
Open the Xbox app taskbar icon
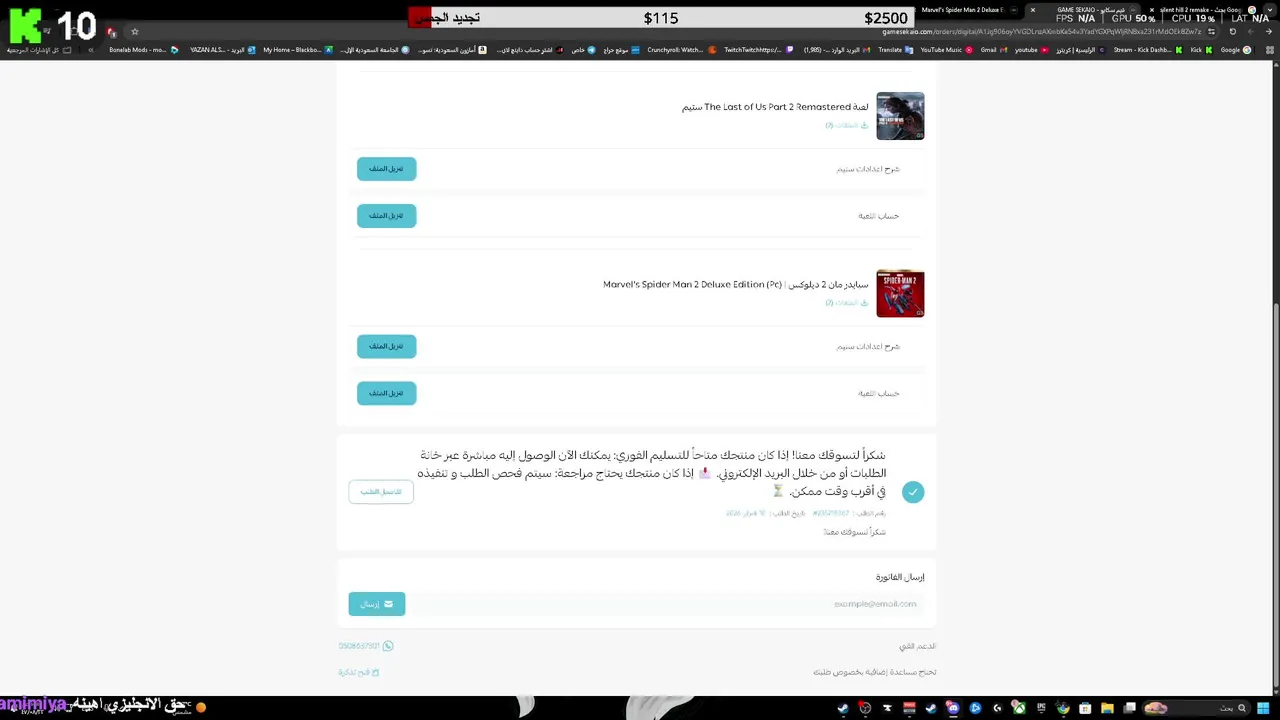[x=1019, y=708]
